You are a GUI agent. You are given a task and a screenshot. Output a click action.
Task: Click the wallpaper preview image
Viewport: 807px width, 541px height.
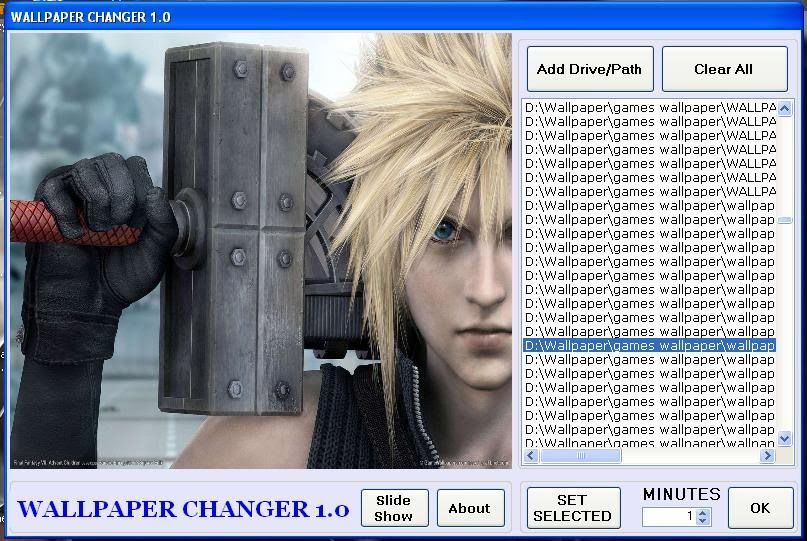[x=261, y=251]
